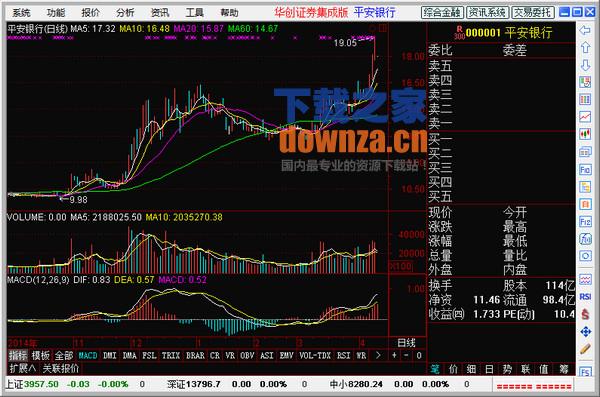Select the 模板 tab
This screenshot has width=600, height=397.
pyautogui.click(x=41, y=356)
